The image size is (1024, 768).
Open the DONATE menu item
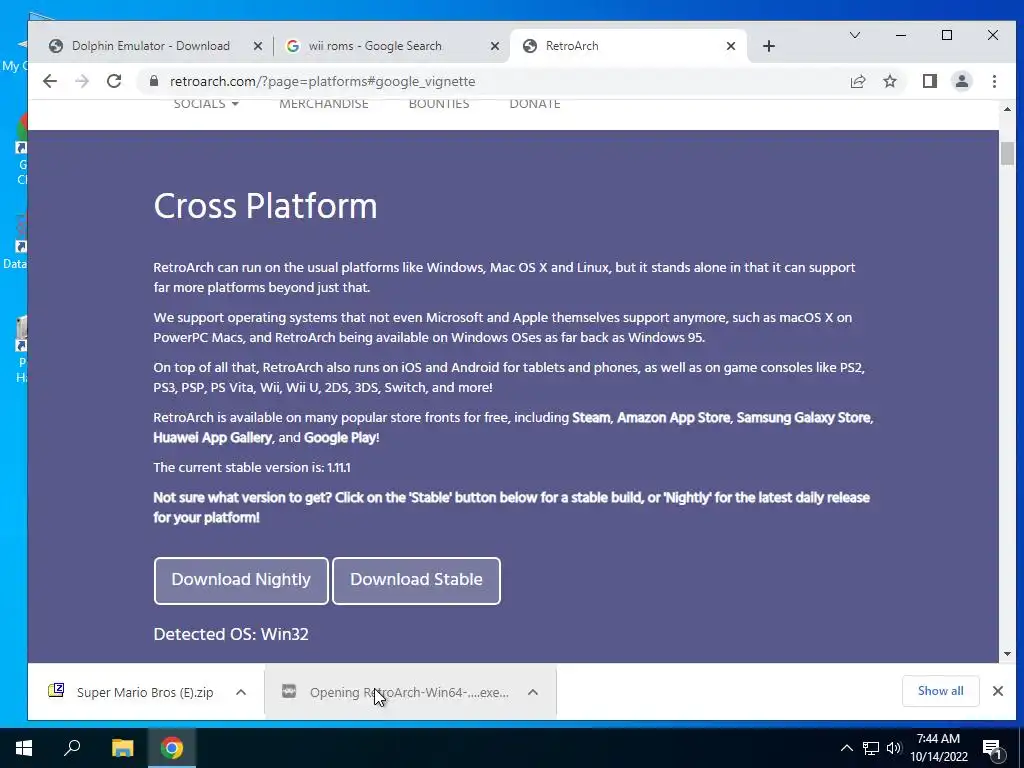535,104
